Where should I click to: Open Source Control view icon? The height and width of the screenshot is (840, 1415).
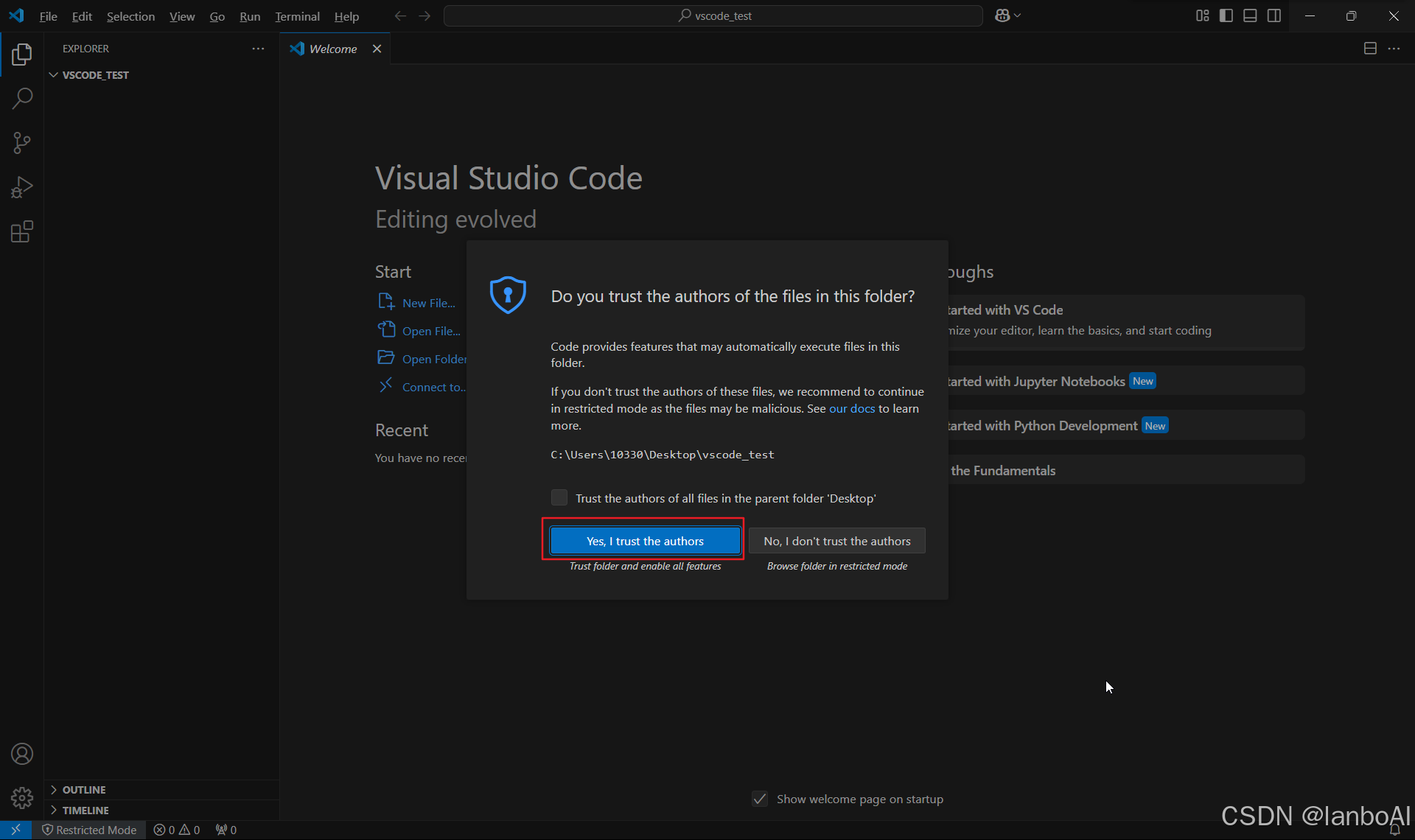pyautogui.click(x=22, y=143)
